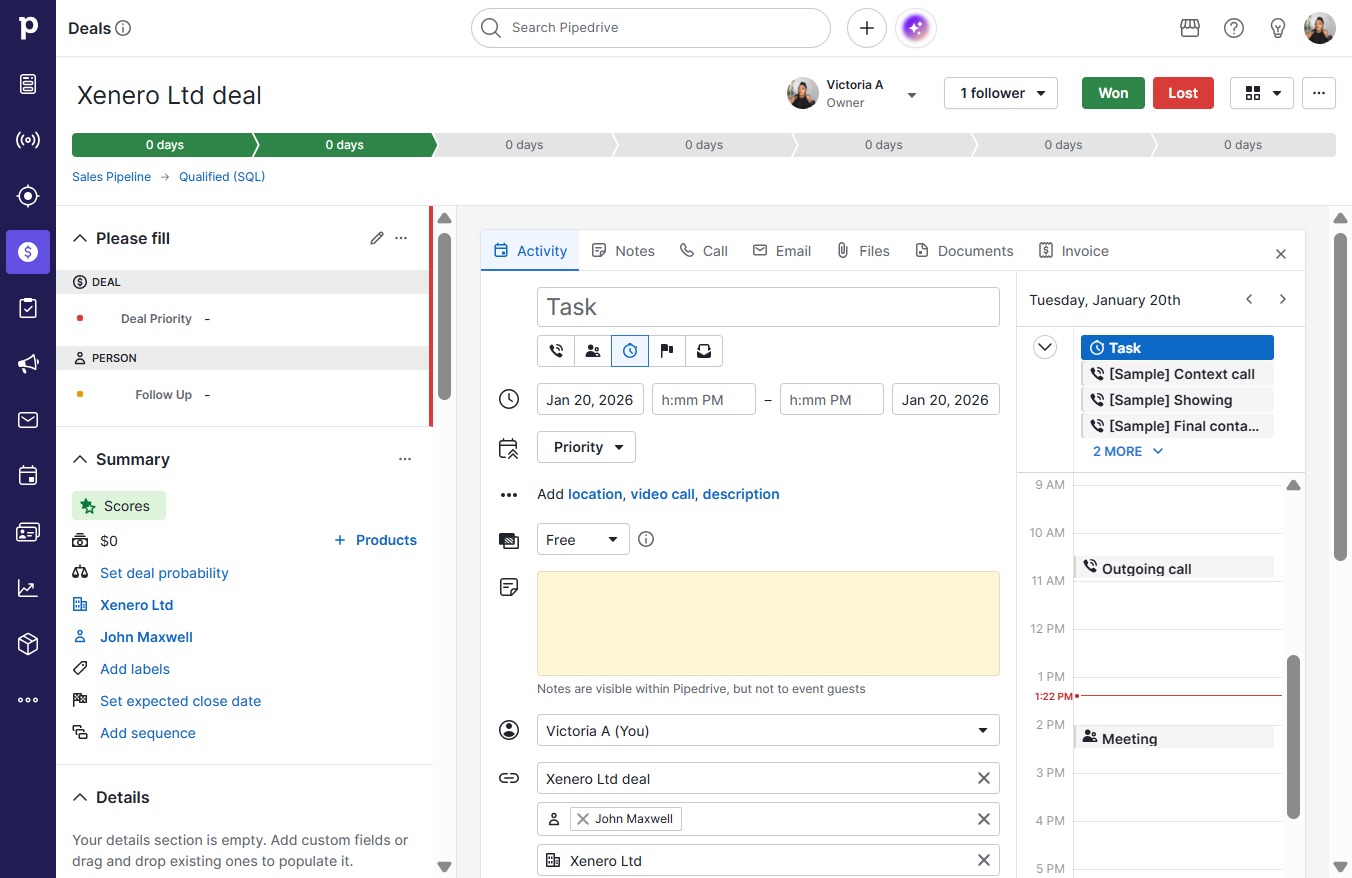Click the first green pipeline stage segment

point(164,145)
